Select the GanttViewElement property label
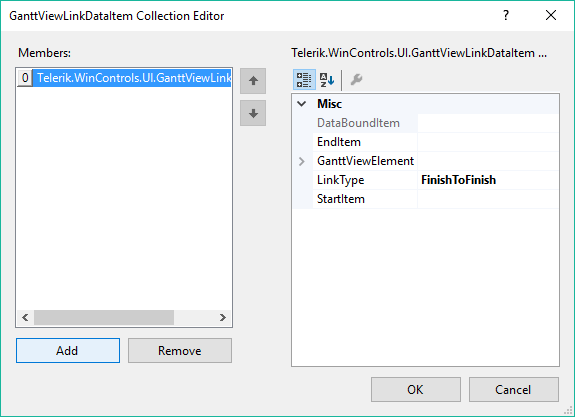Image resolution: width=575 pixels, height=417 pixels. coord(365,161)
